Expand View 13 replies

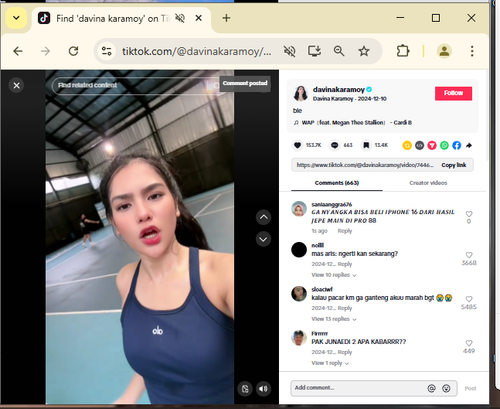coord(334,319)
